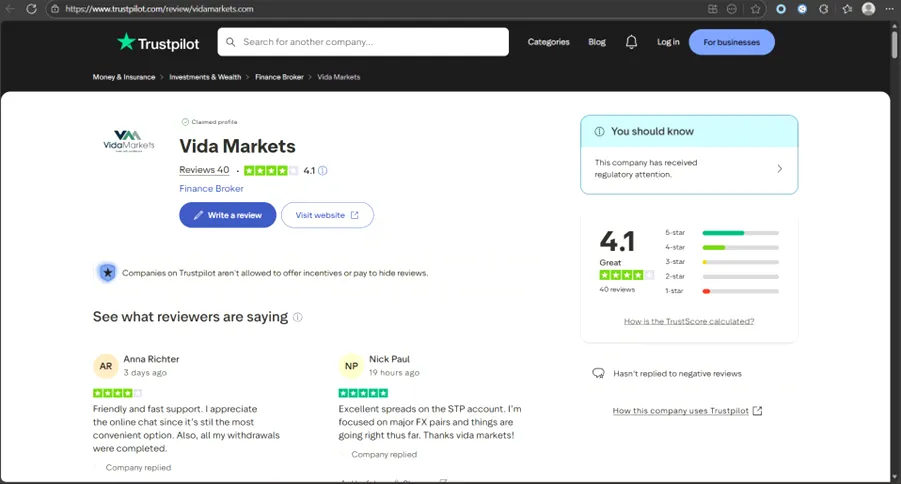The height and width of the screenshot is (484, 901).
Task: Click the site info lock icon in address bar
Action: (55, 9)
